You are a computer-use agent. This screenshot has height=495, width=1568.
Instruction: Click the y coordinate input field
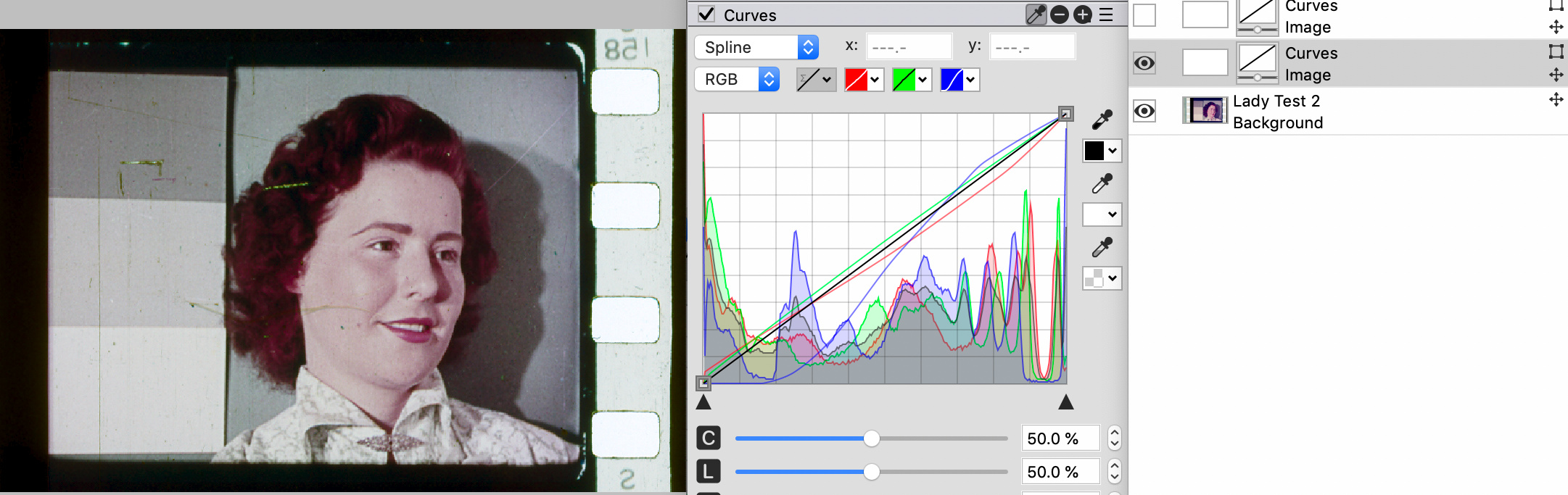[x=1032, y=47]
